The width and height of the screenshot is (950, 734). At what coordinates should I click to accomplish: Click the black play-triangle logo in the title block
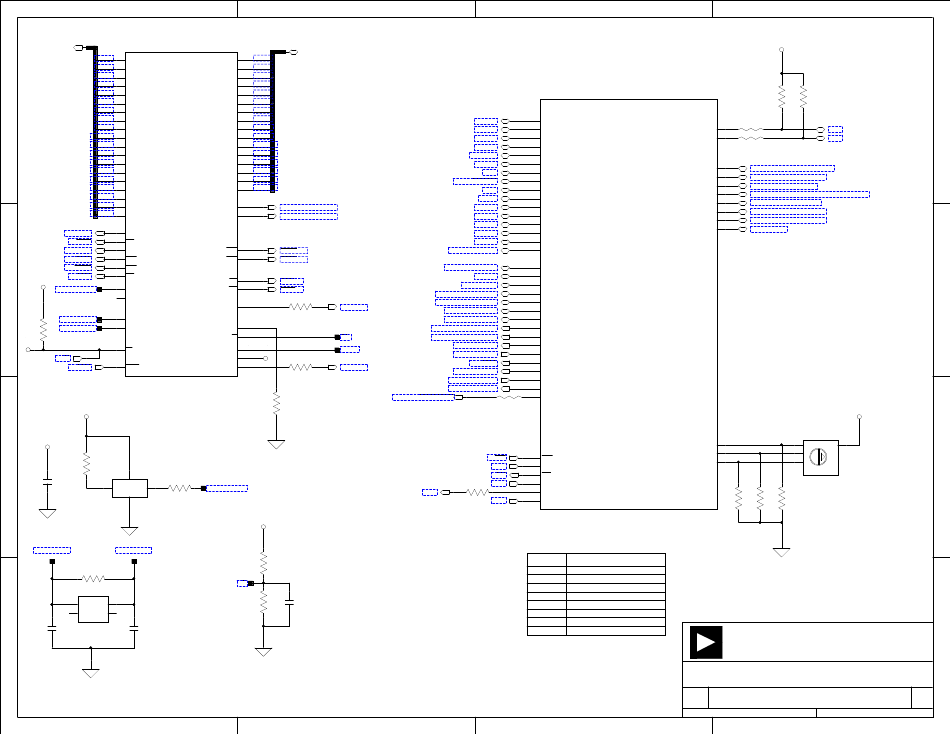706,642
